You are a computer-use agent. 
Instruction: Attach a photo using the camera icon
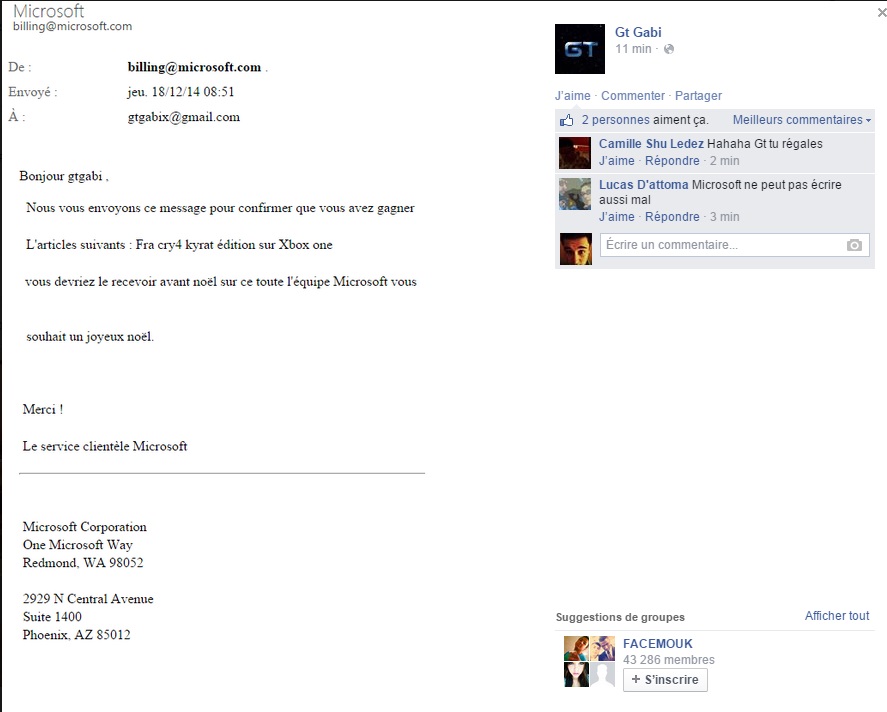[854, 245]
